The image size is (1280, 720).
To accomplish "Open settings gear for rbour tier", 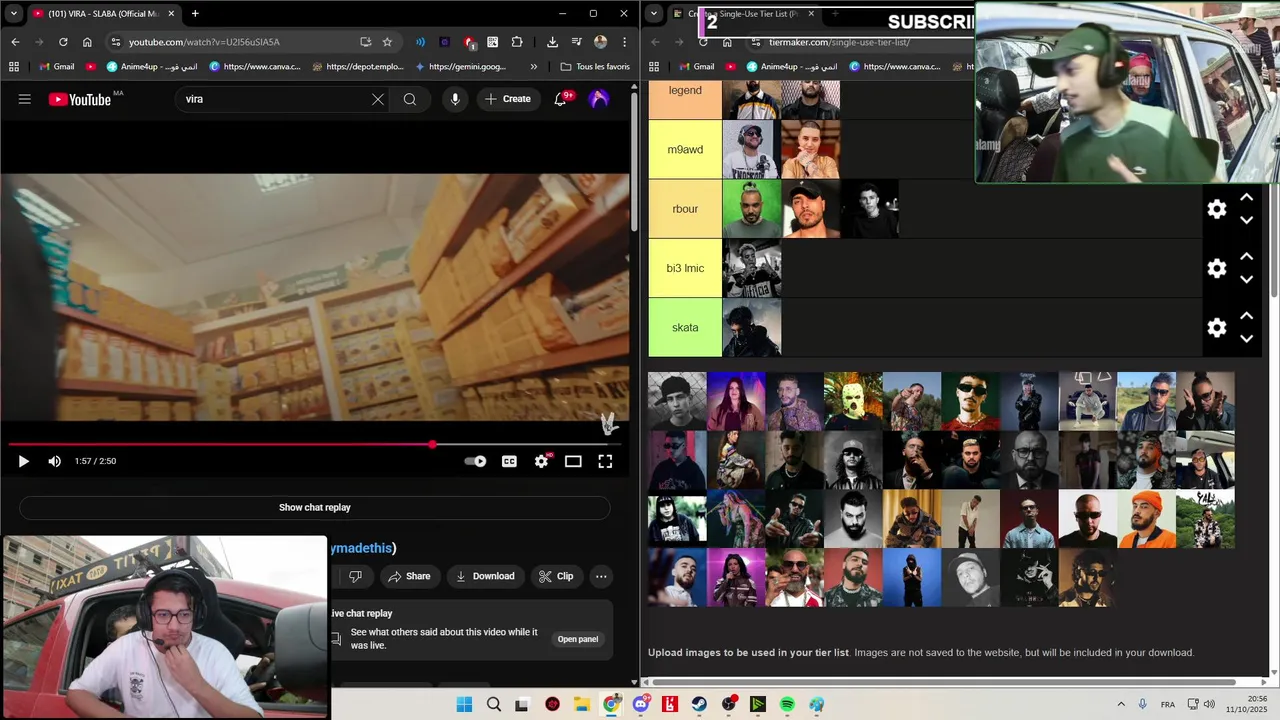I will 1217,209.
